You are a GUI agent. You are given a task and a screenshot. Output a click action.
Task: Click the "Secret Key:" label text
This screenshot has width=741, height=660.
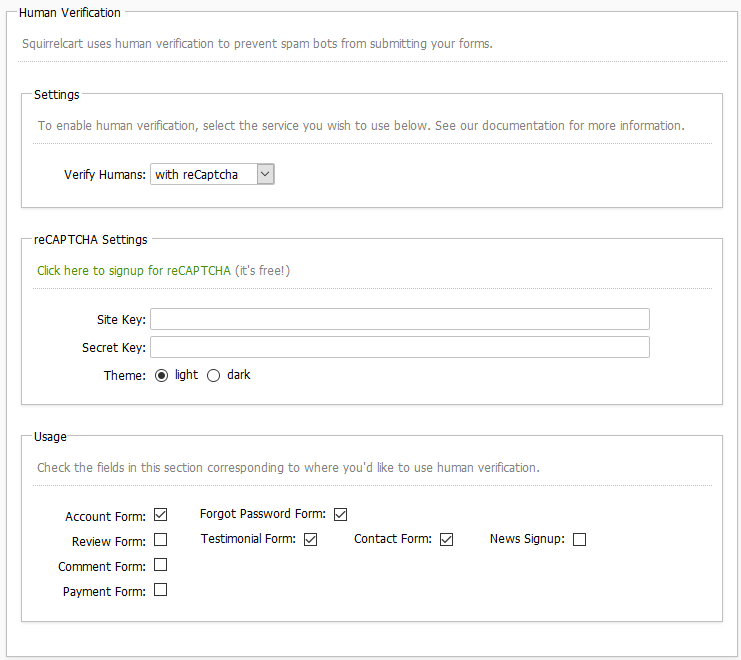pos(114,348)
